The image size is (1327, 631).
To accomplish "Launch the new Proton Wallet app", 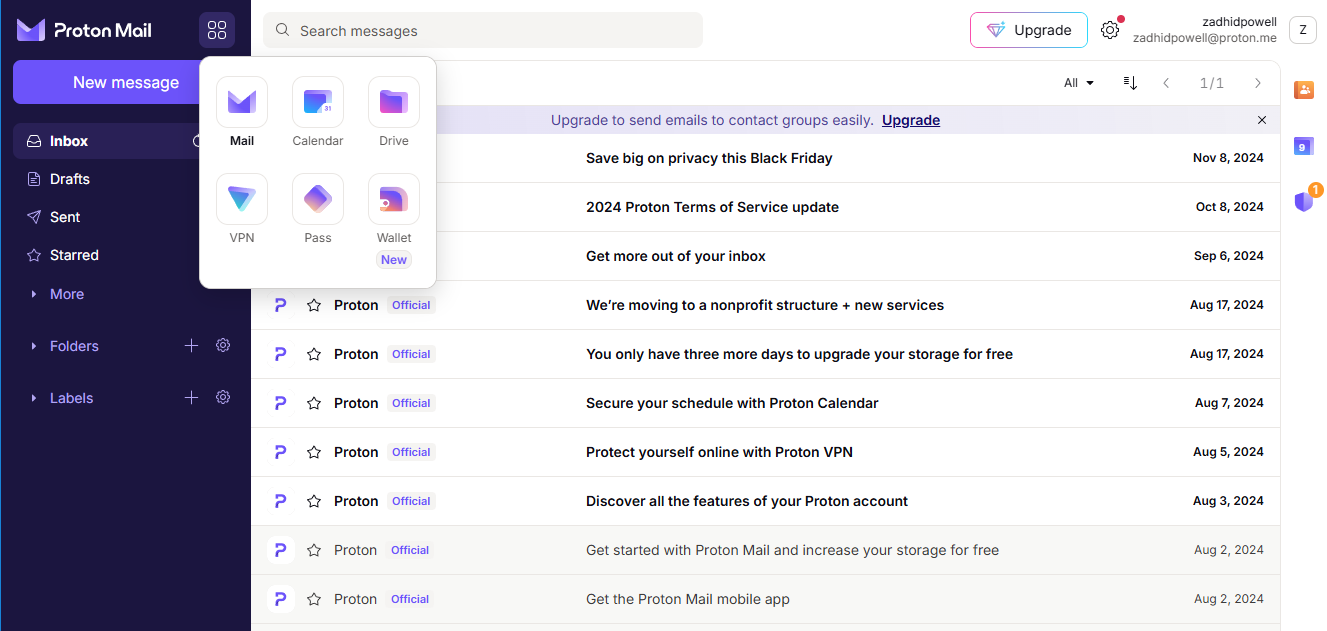I will click(393, 209).
